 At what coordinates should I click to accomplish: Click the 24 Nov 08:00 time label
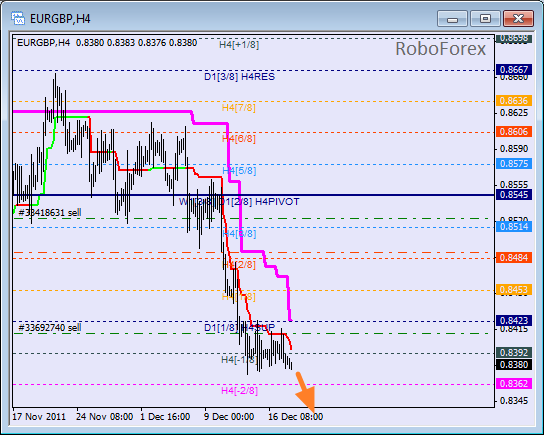point(104,416)
